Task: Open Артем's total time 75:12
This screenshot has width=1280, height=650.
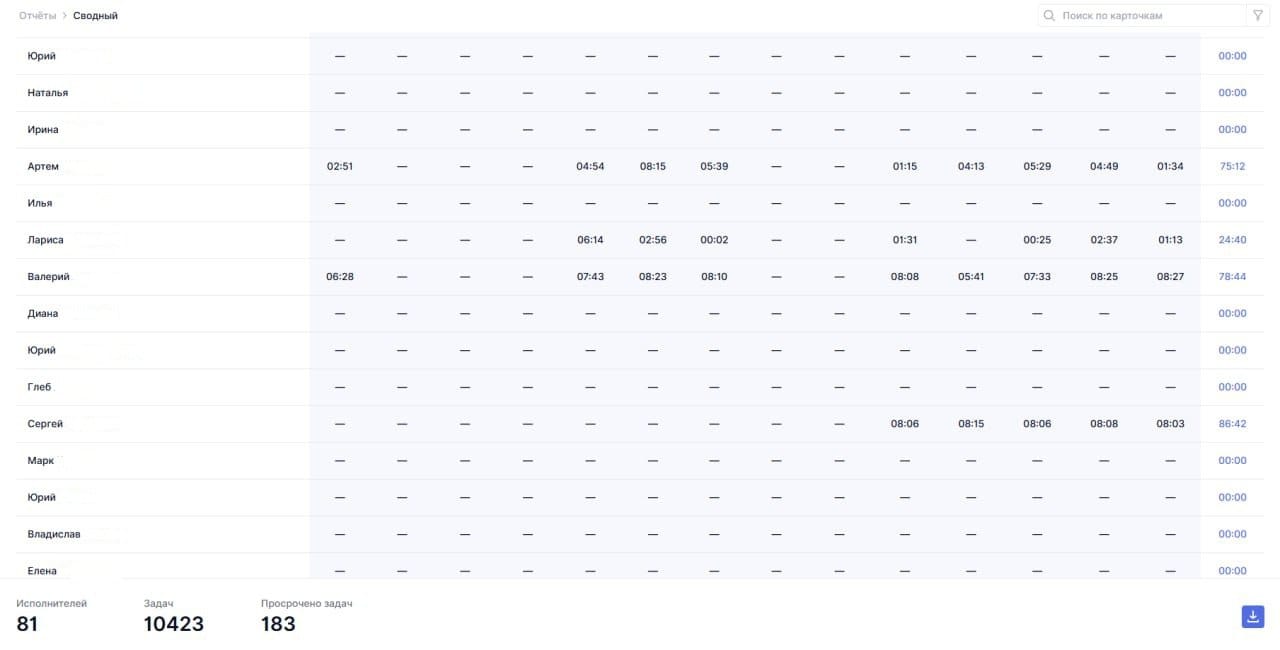Action: [x=1232, y=167]
